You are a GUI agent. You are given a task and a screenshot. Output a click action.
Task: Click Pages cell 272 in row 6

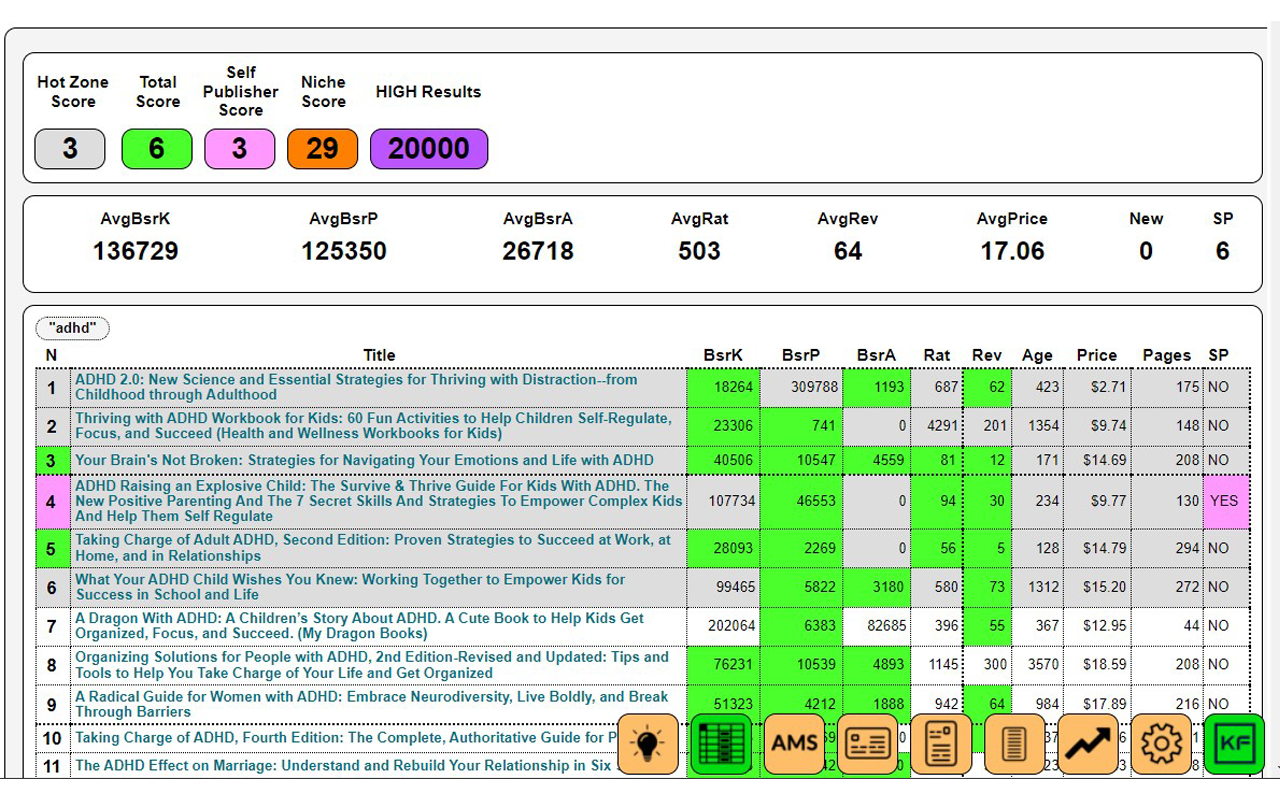click(1167, 587)
